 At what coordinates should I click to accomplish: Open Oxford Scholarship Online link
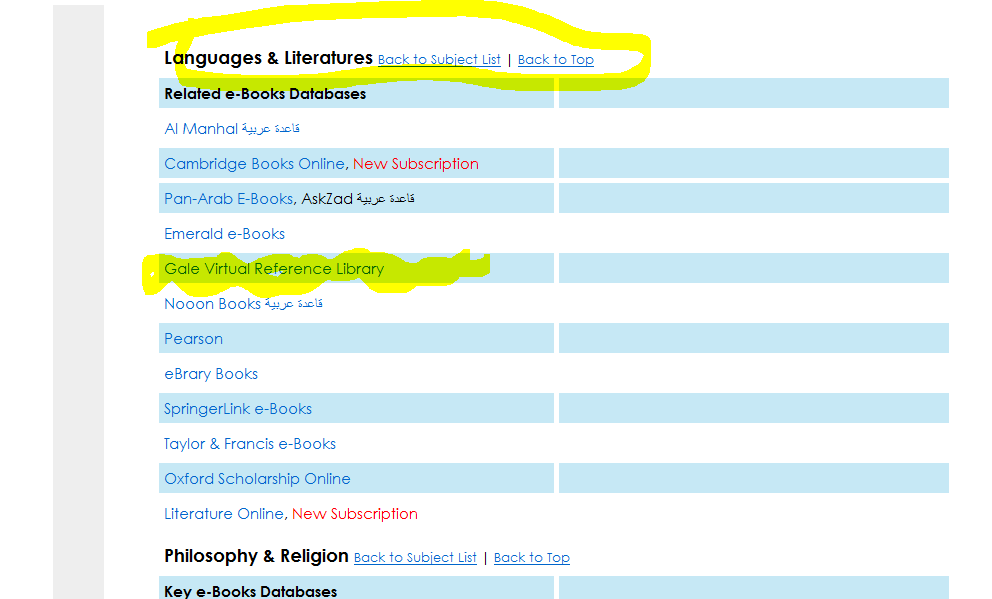[x=257, y=479]
